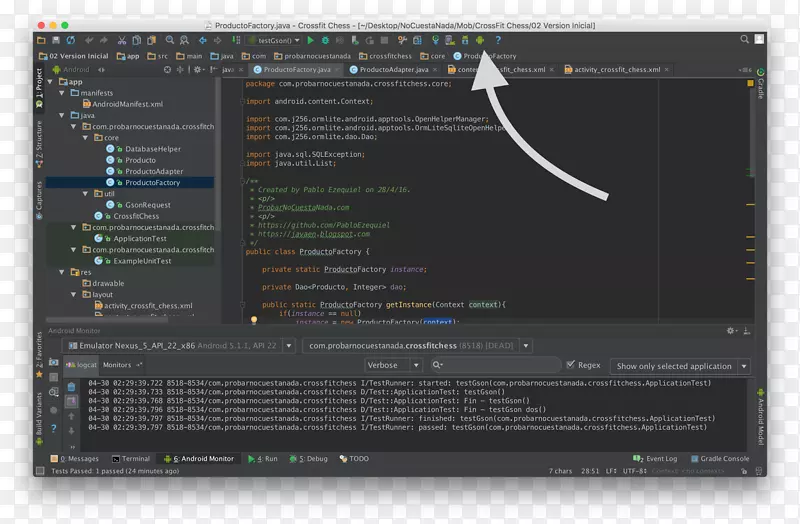Viewport: 800px width, 524px height.
Task: Open the Verbose log level dropdown
Action: point(388,366)
